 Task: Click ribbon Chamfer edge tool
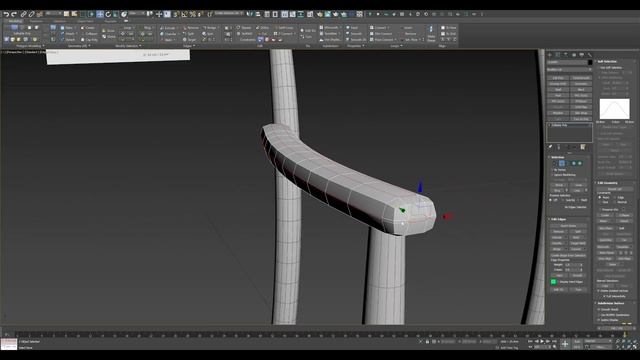coord(168,34)
